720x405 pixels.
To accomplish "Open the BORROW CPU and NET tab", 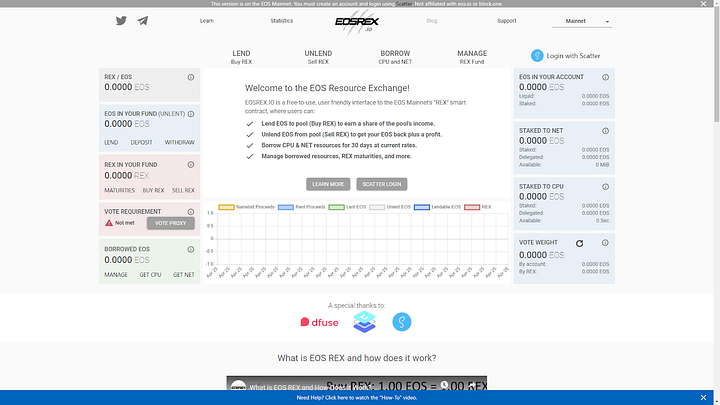I will [x=395, y=57].
